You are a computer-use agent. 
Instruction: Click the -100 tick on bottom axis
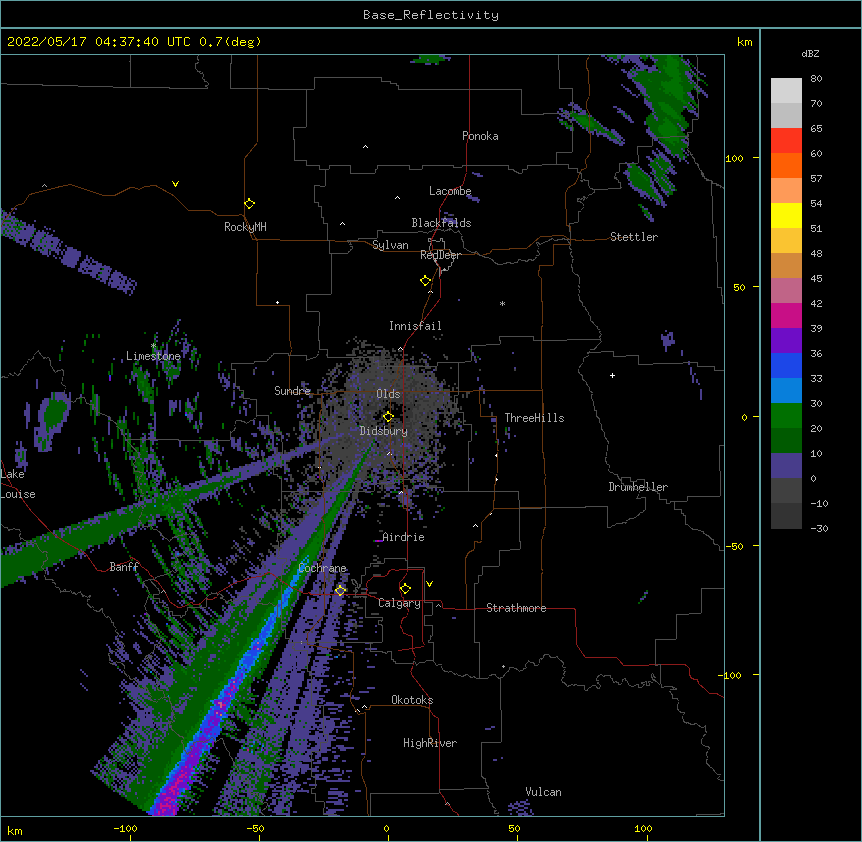125,828
